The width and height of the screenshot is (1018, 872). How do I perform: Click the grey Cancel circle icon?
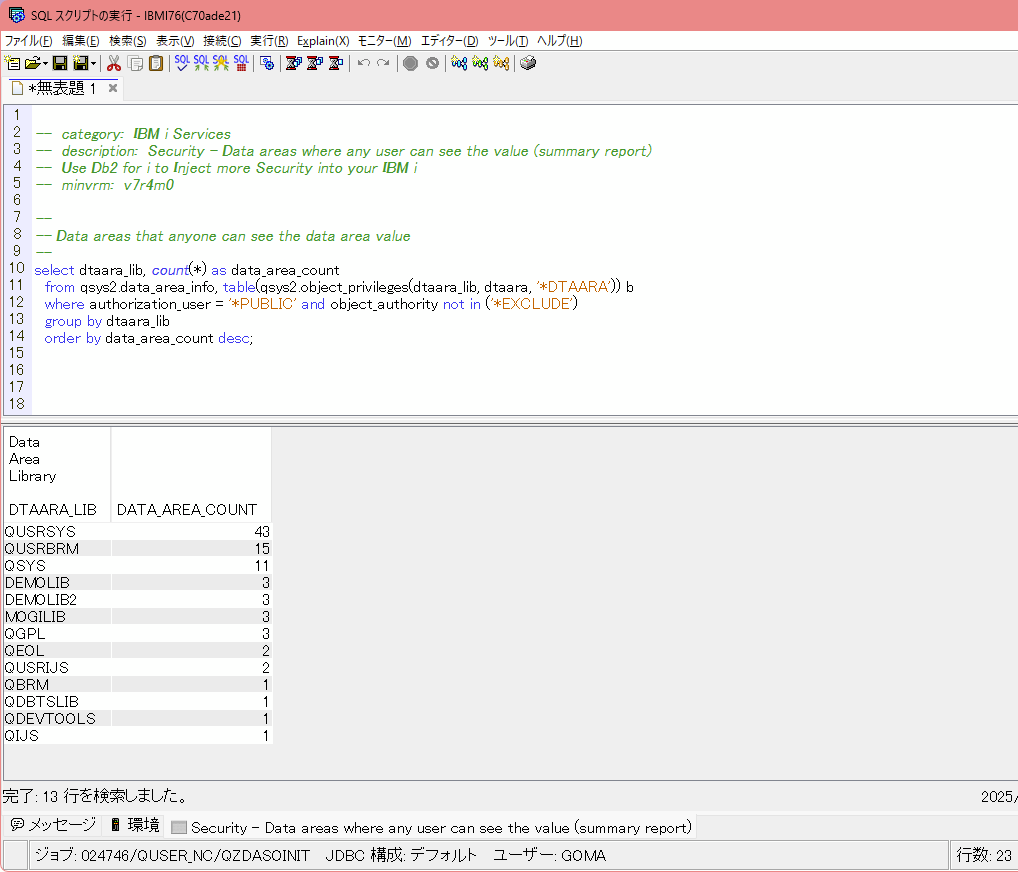coord(432,63)
